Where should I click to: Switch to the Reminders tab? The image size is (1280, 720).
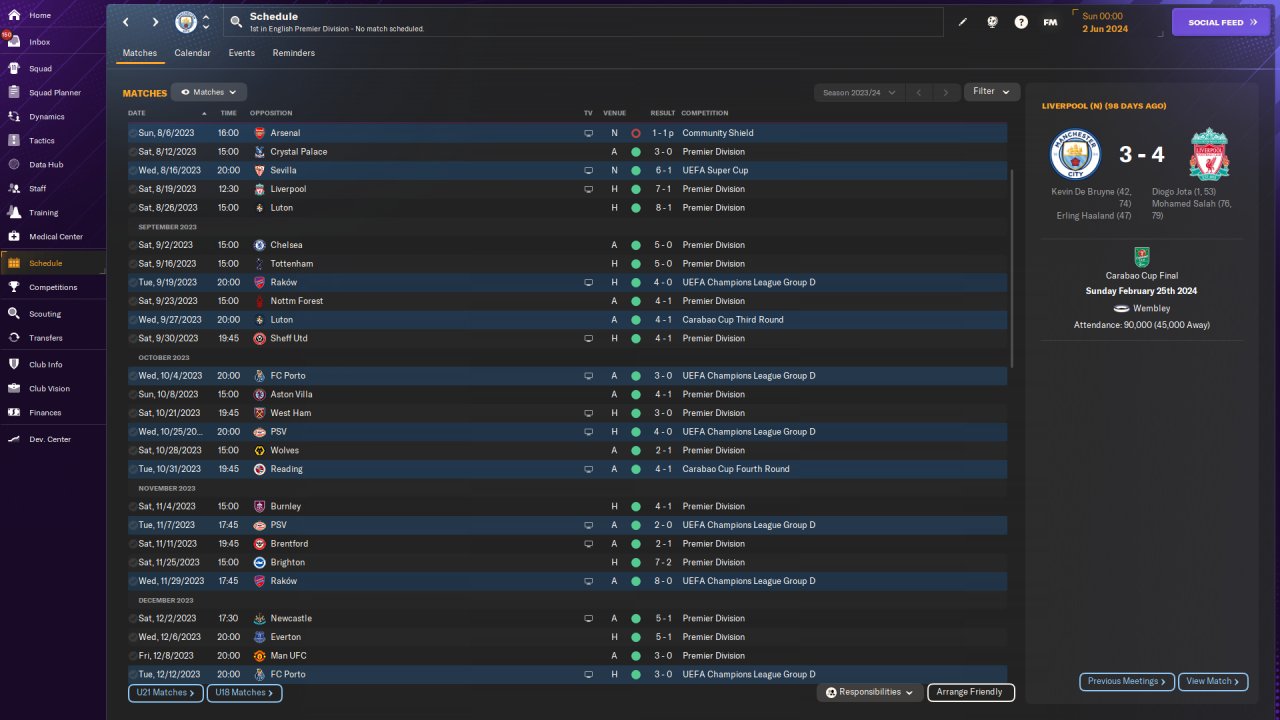[x=293, y=53]
